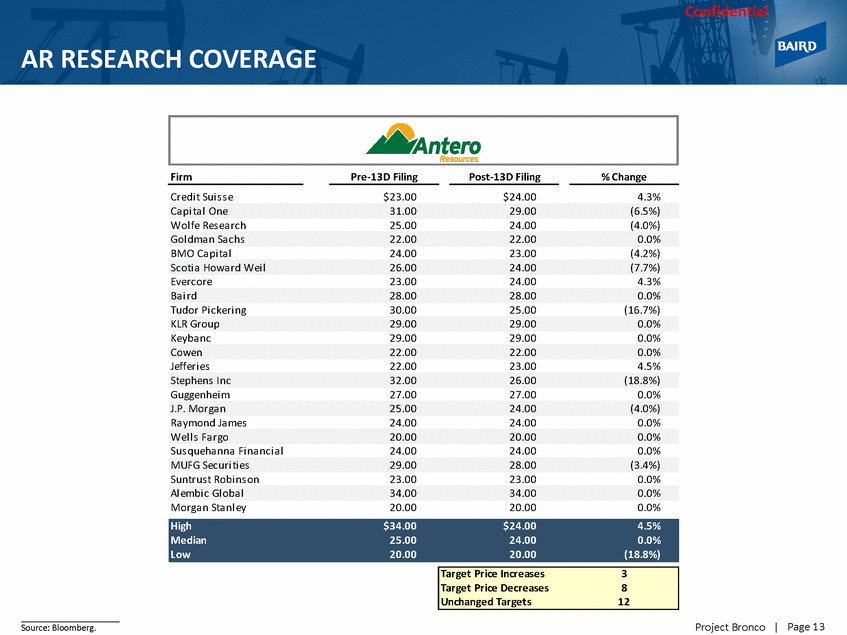The image size is (847, 635).
Task: Click Low row % change (18.8%)
Action: click(642, 555)
